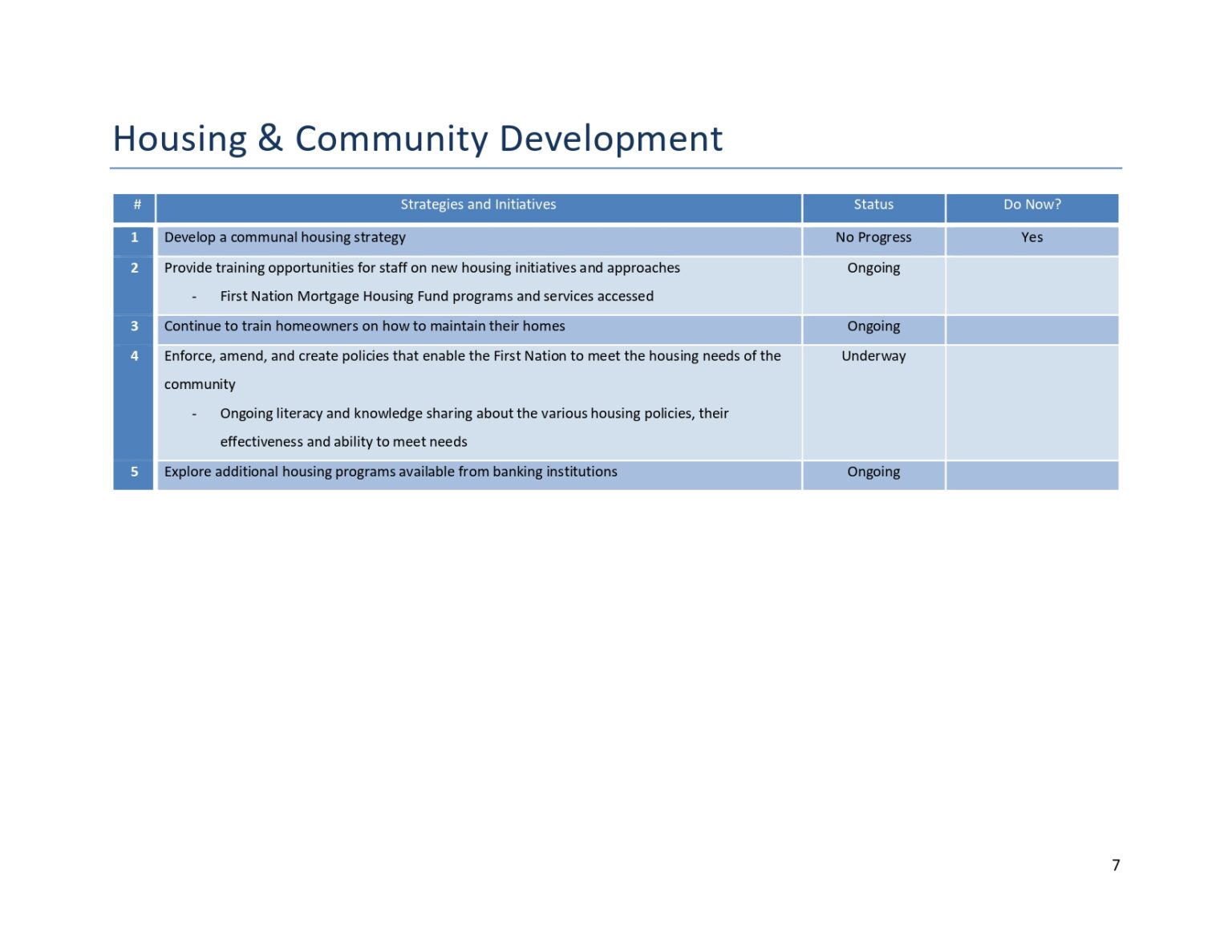Click row number 3 in the table
The width and height of the screenshot is (1232, 952).
click(x=135, y=326)
